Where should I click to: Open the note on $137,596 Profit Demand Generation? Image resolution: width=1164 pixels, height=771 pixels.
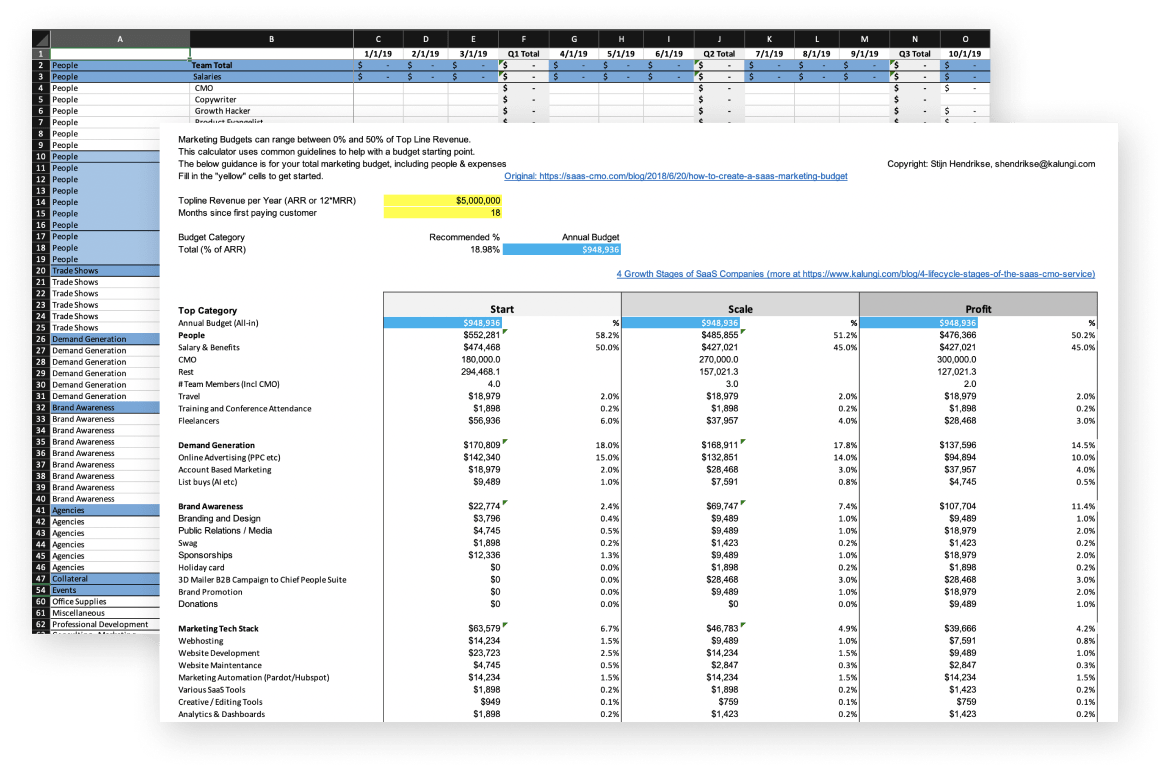(x=981, y=440)
